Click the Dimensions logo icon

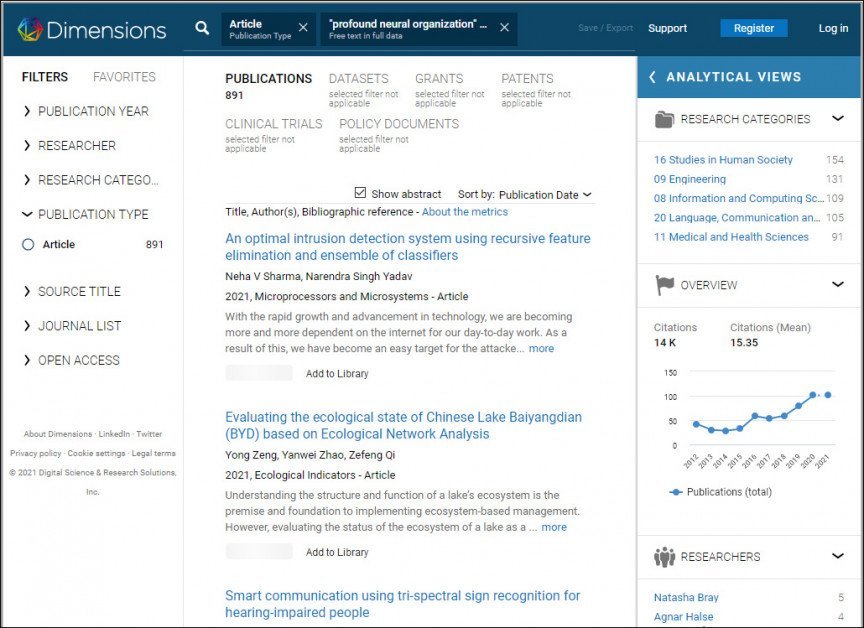pyautogui.click(x=29, y=29)
